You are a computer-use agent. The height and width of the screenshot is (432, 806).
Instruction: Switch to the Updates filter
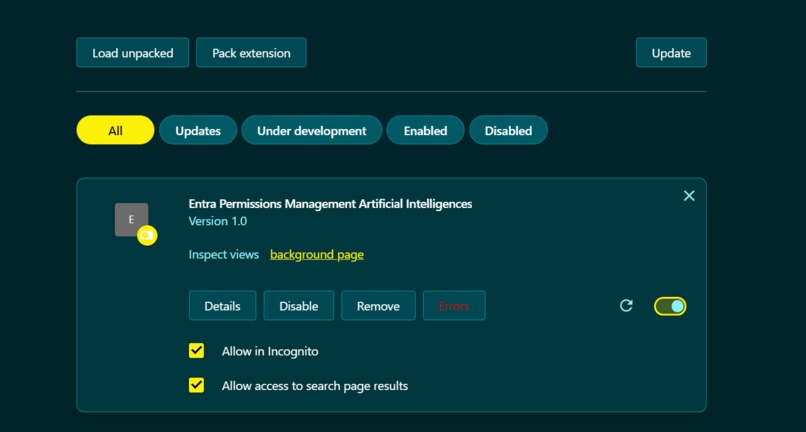click(198, 130)
